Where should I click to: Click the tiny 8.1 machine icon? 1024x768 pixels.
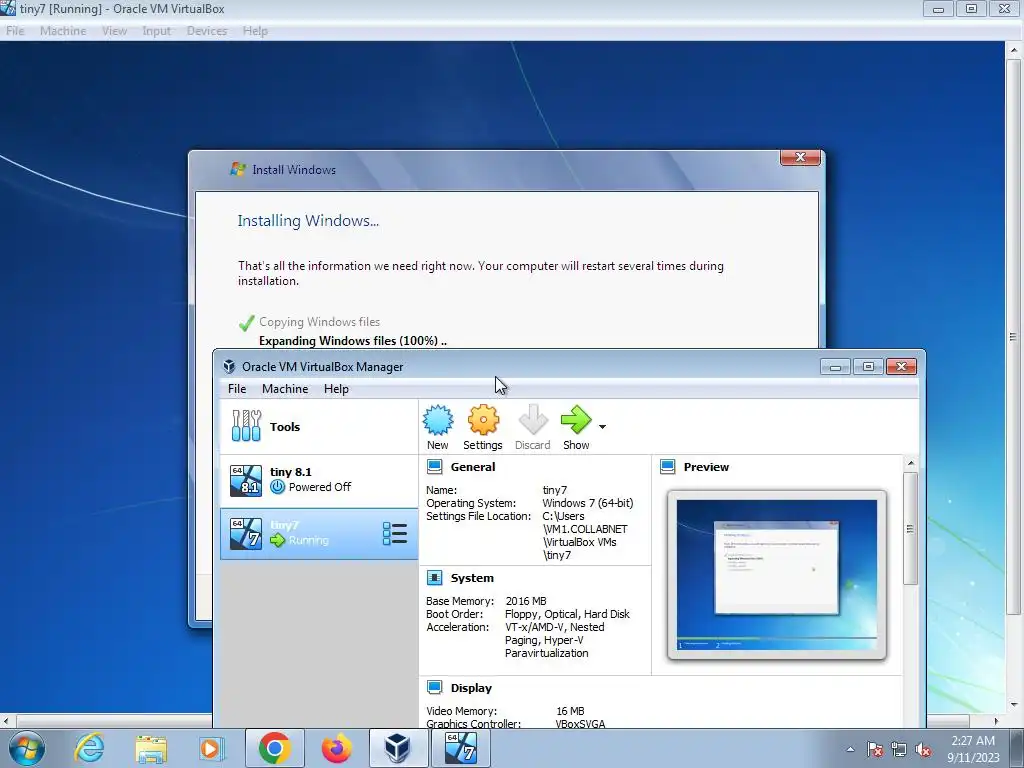[x=246, y=481]
